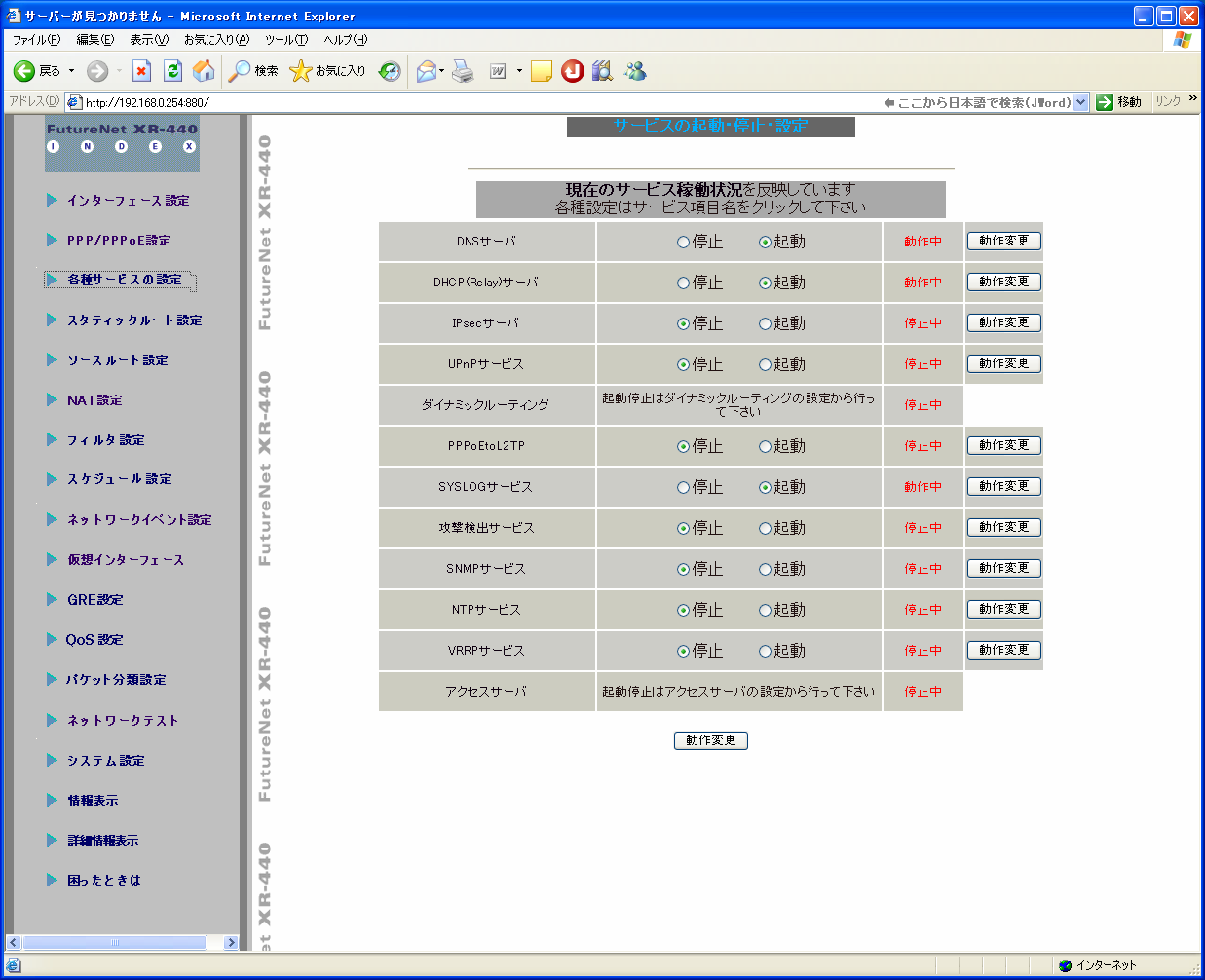Open the PPP/PPPoE設定 sidebar link
Screen dimensions: 1205x980
(119, 240)
